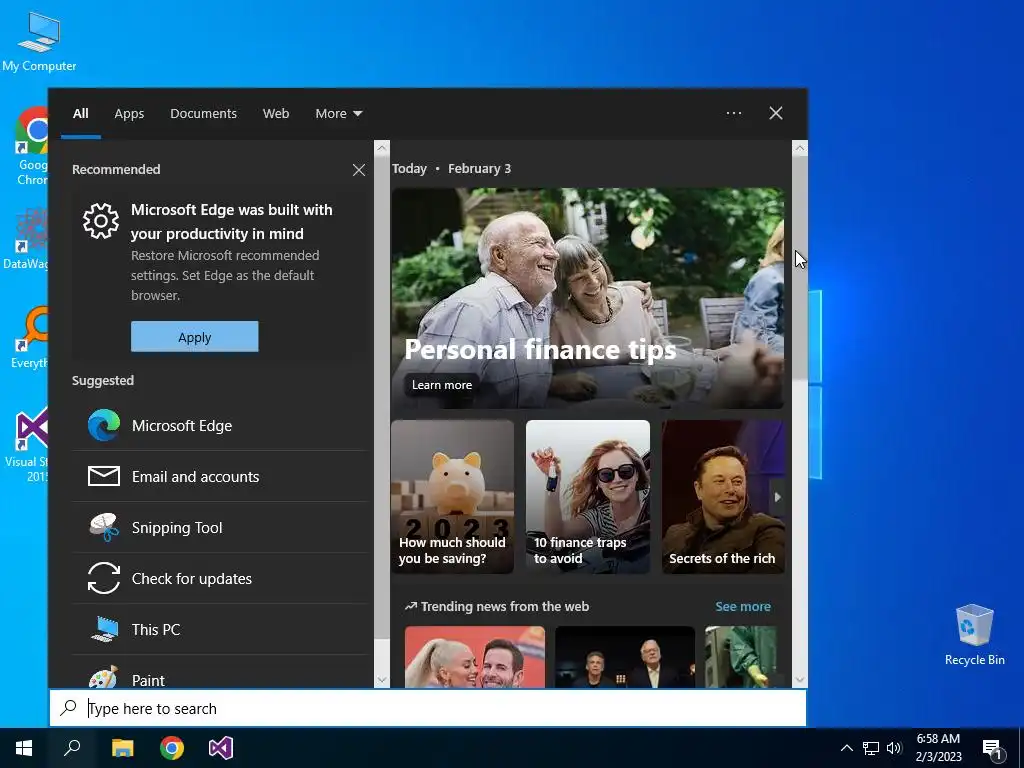Click the Trending news from the web heading
1024x768 pixels.
point(497,607)
